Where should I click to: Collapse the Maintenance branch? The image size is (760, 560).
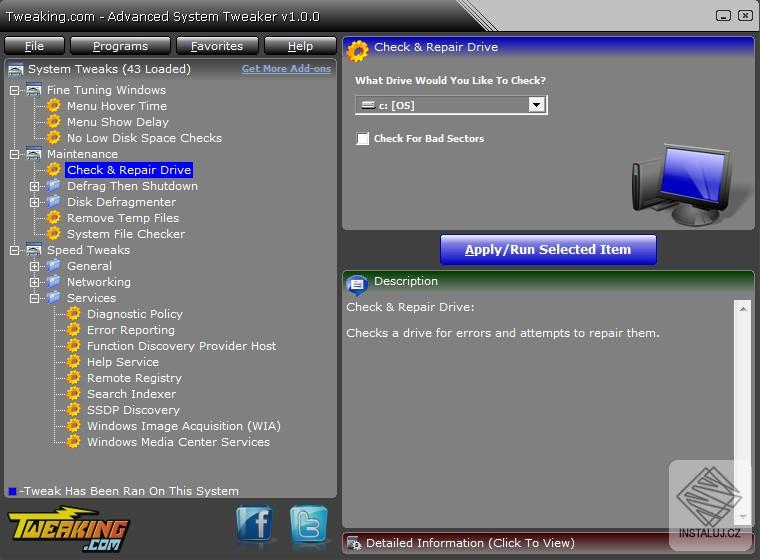coord(15,154)
